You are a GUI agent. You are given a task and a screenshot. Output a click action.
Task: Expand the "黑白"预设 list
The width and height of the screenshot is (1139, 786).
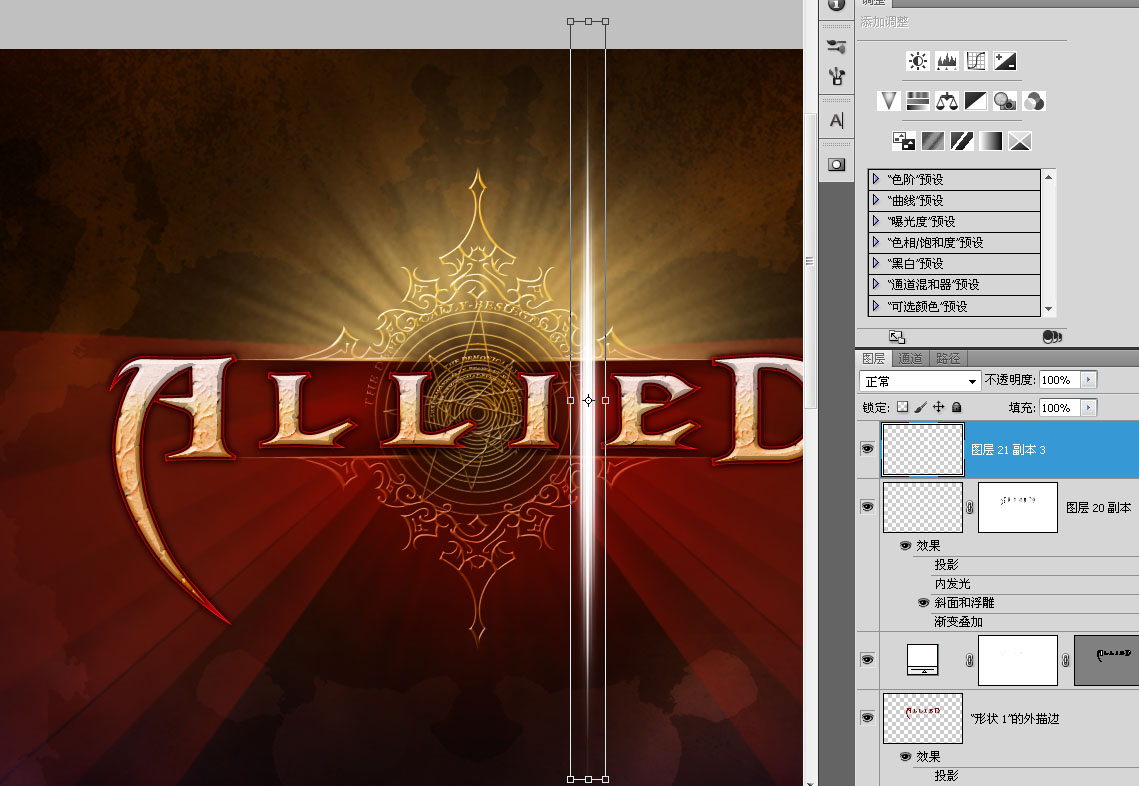coord(876,263)
